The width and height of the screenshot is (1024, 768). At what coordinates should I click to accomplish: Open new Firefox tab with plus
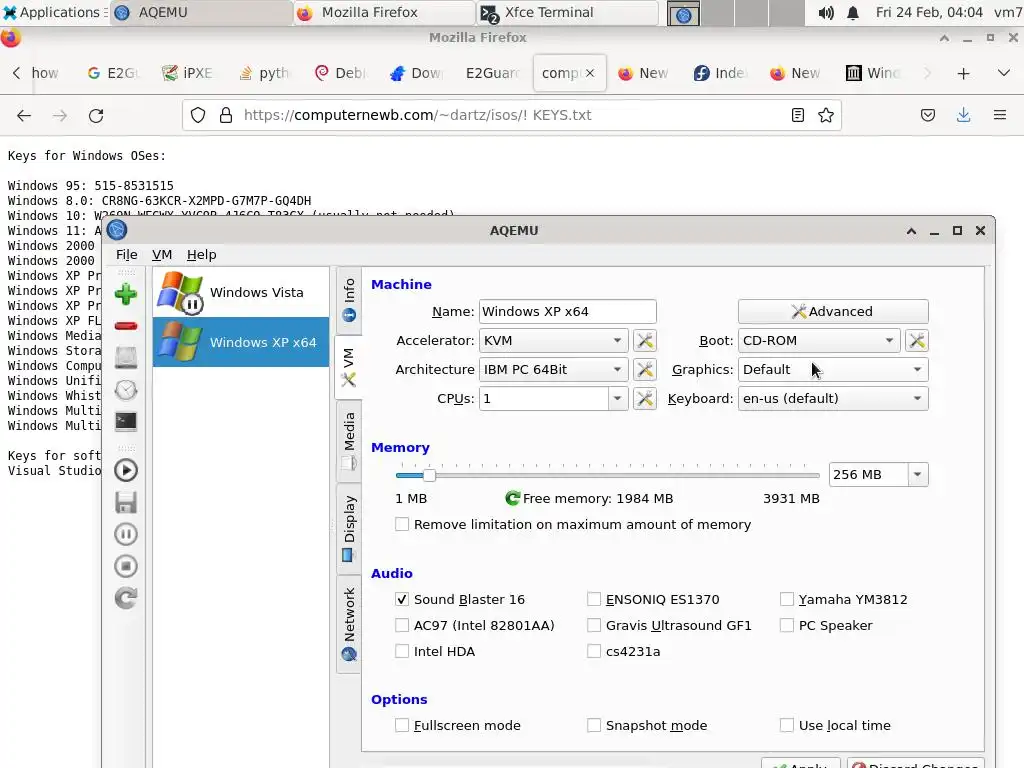pyautogui.click(x=963, y=74)
